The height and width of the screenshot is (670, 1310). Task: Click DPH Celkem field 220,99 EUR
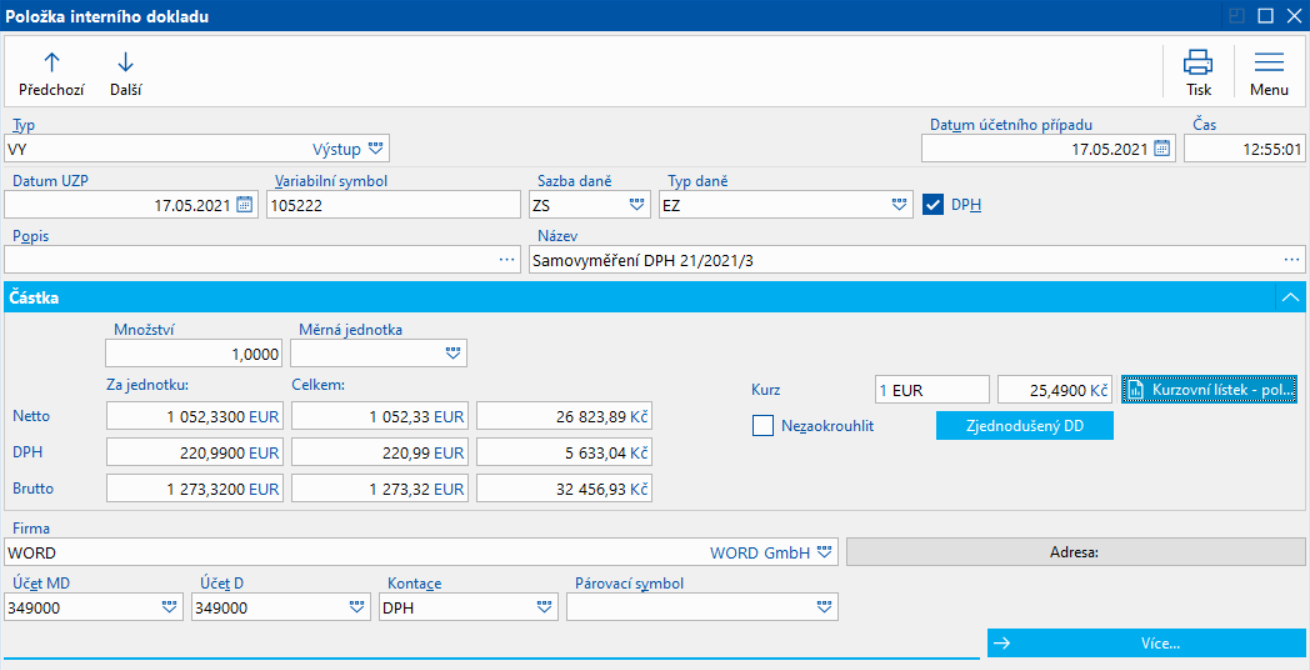pyautogui.click(x=379, y=453)
